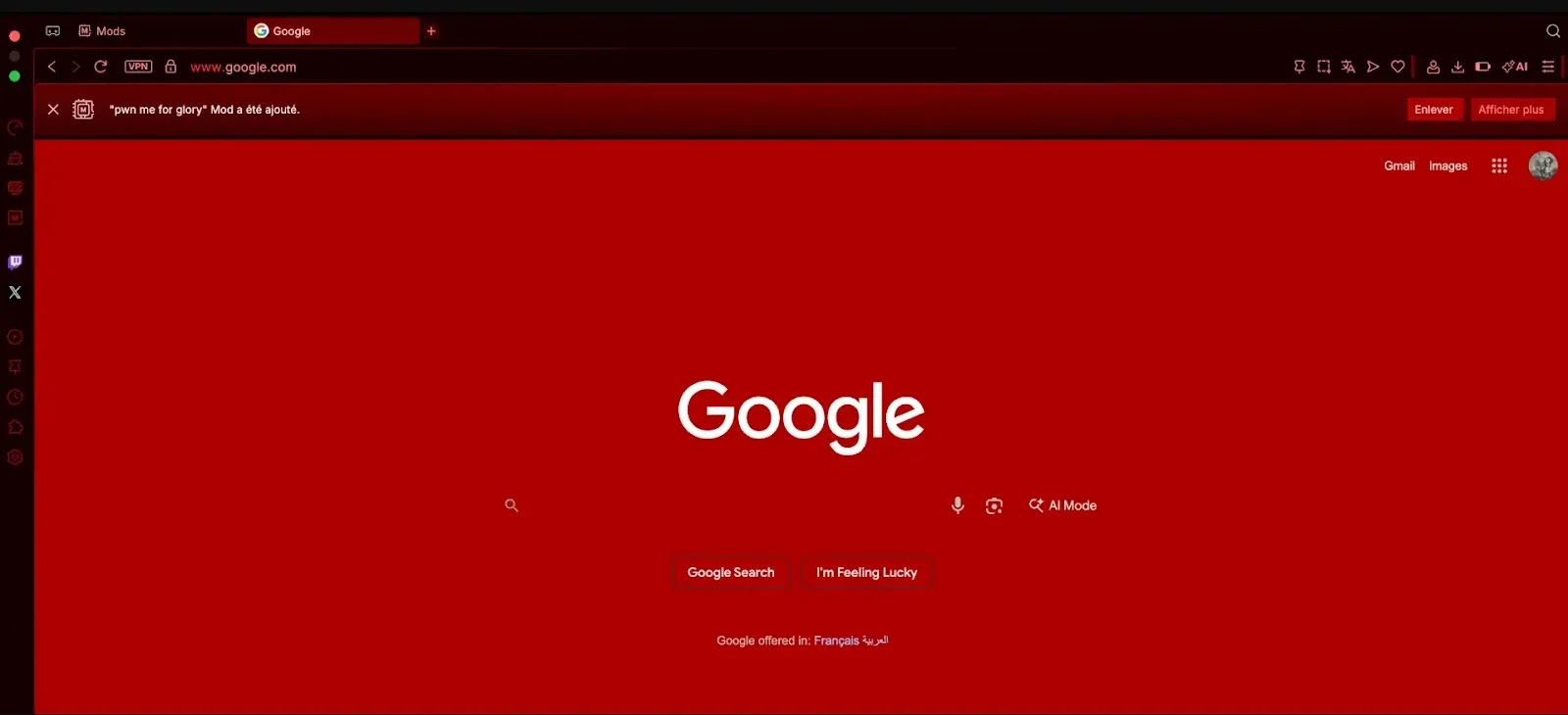Maximize the window with green button

(15, 76)
